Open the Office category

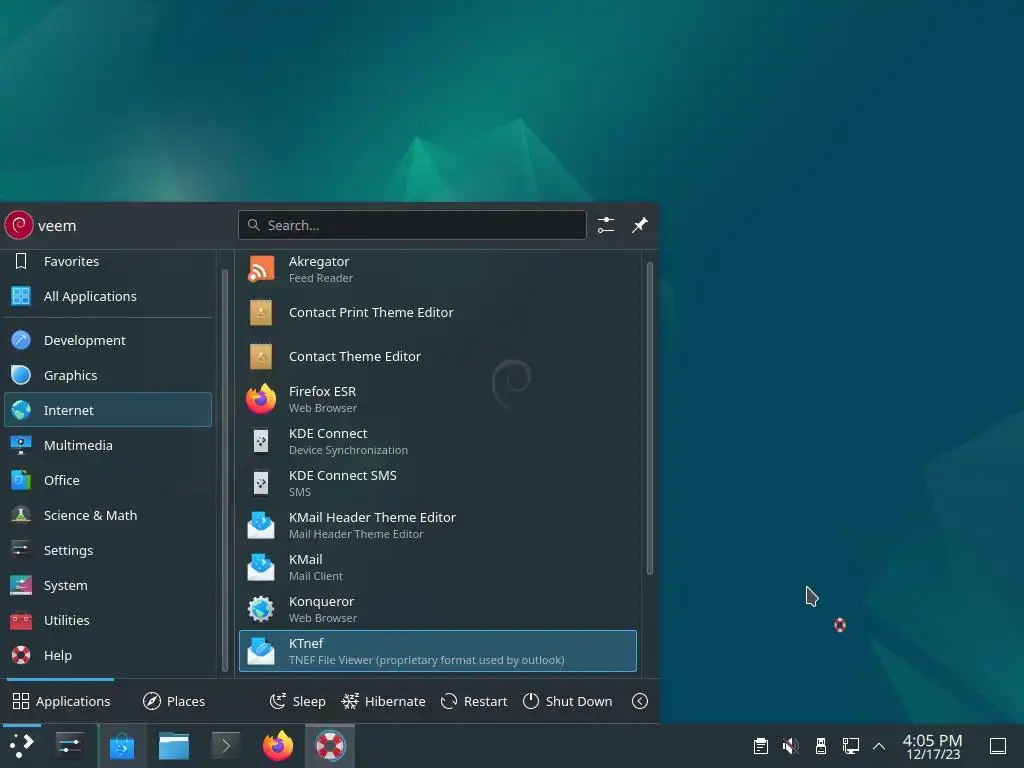[108, 480]
